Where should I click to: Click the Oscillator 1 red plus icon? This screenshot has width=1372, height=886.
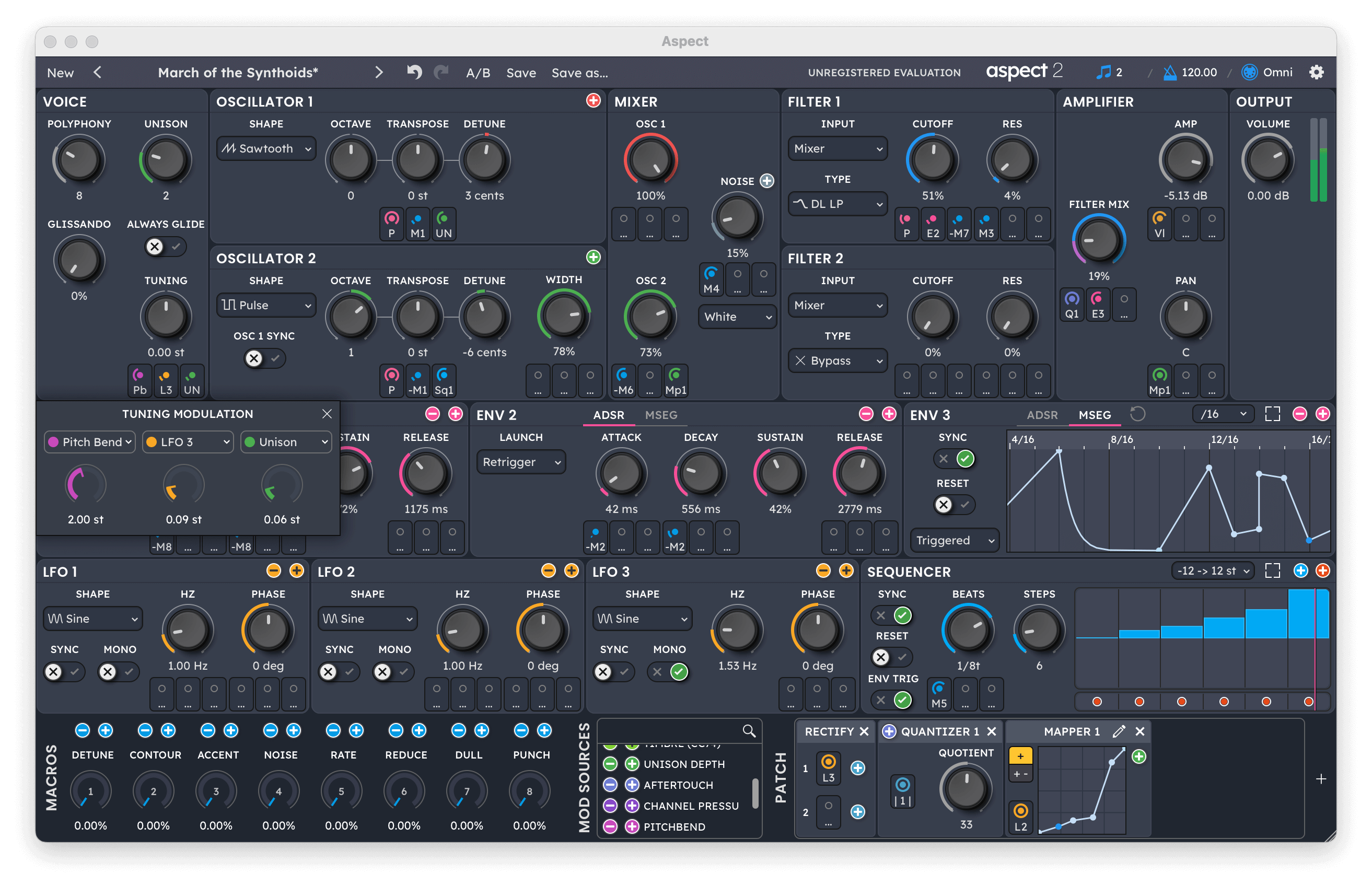click(x=593, y=101)
